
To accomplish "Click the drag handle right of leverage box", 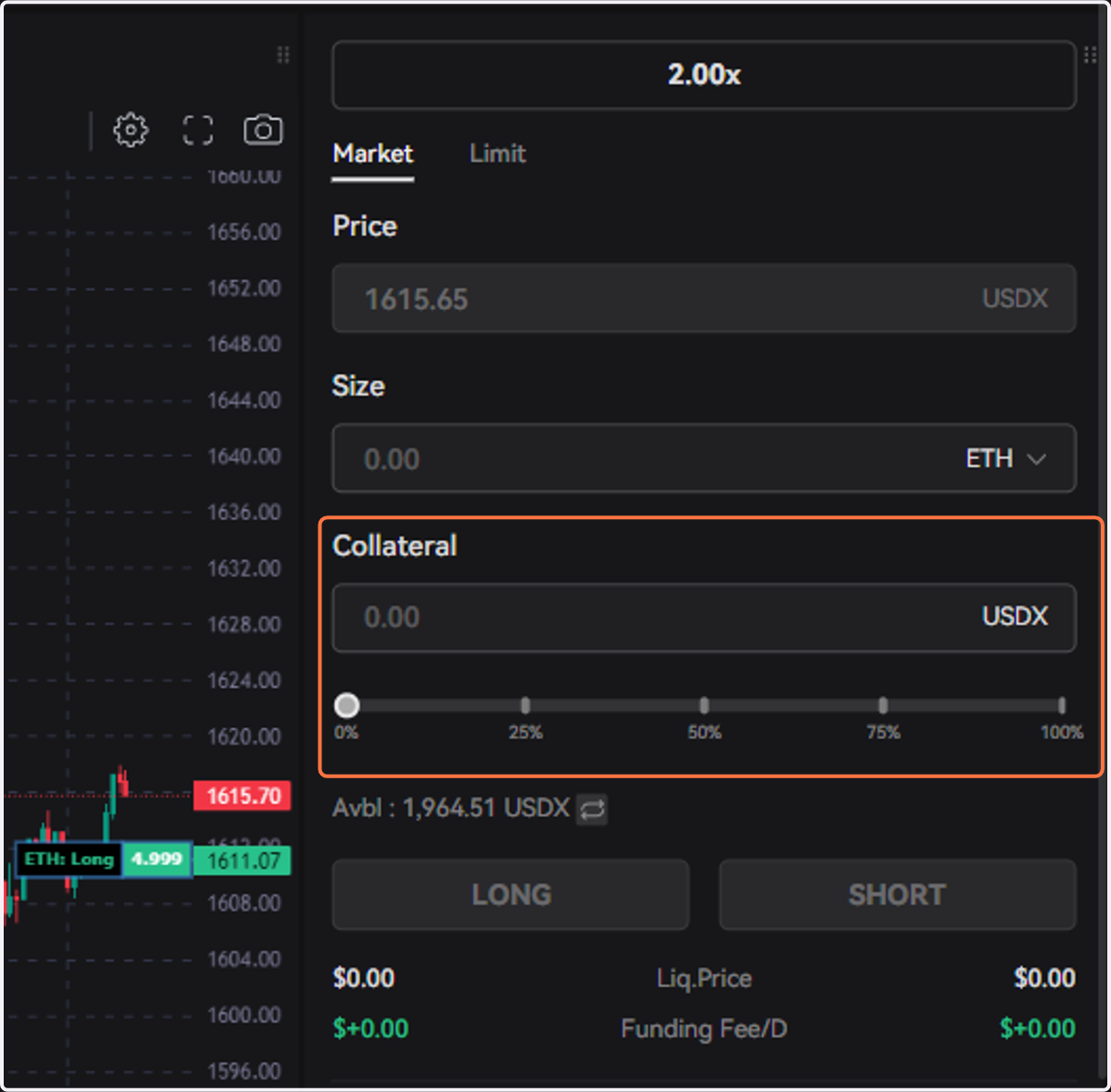I will click(x=1090, y=55).
